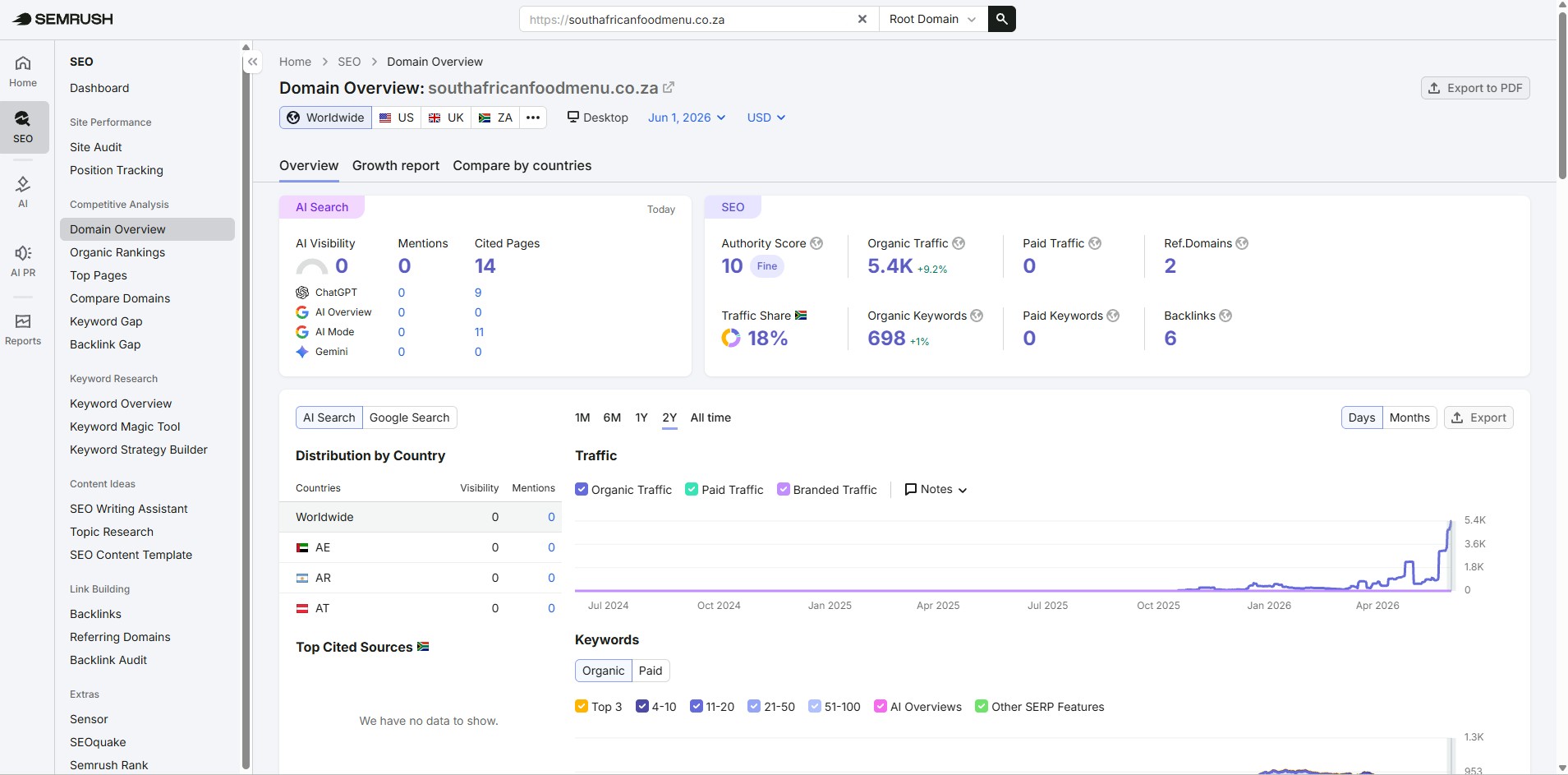
Task: Select the Paid keywords tab
Action: click(x=651, y=671)
